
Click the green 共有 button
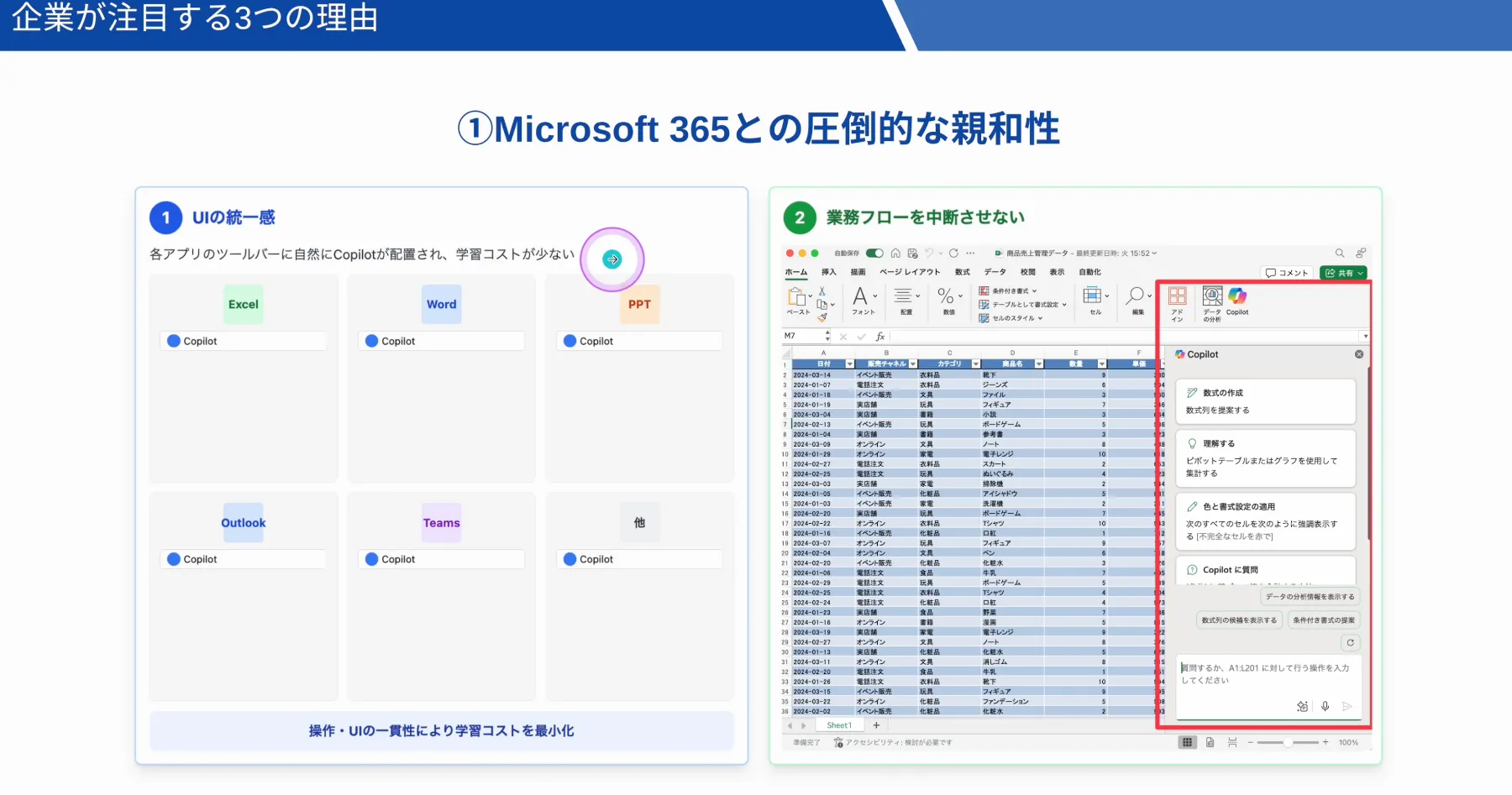tap(1344, 273)
